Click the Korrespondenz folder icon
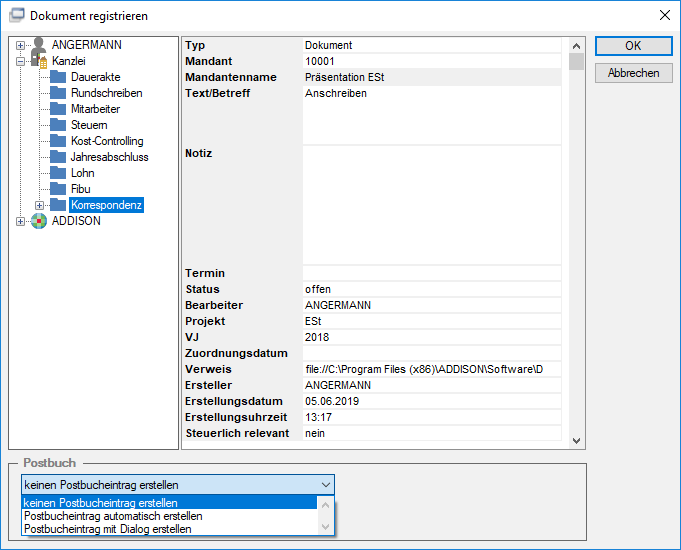The height and width of the screenshot is (550, 681). pyautogui.click(x=58, y=205)
